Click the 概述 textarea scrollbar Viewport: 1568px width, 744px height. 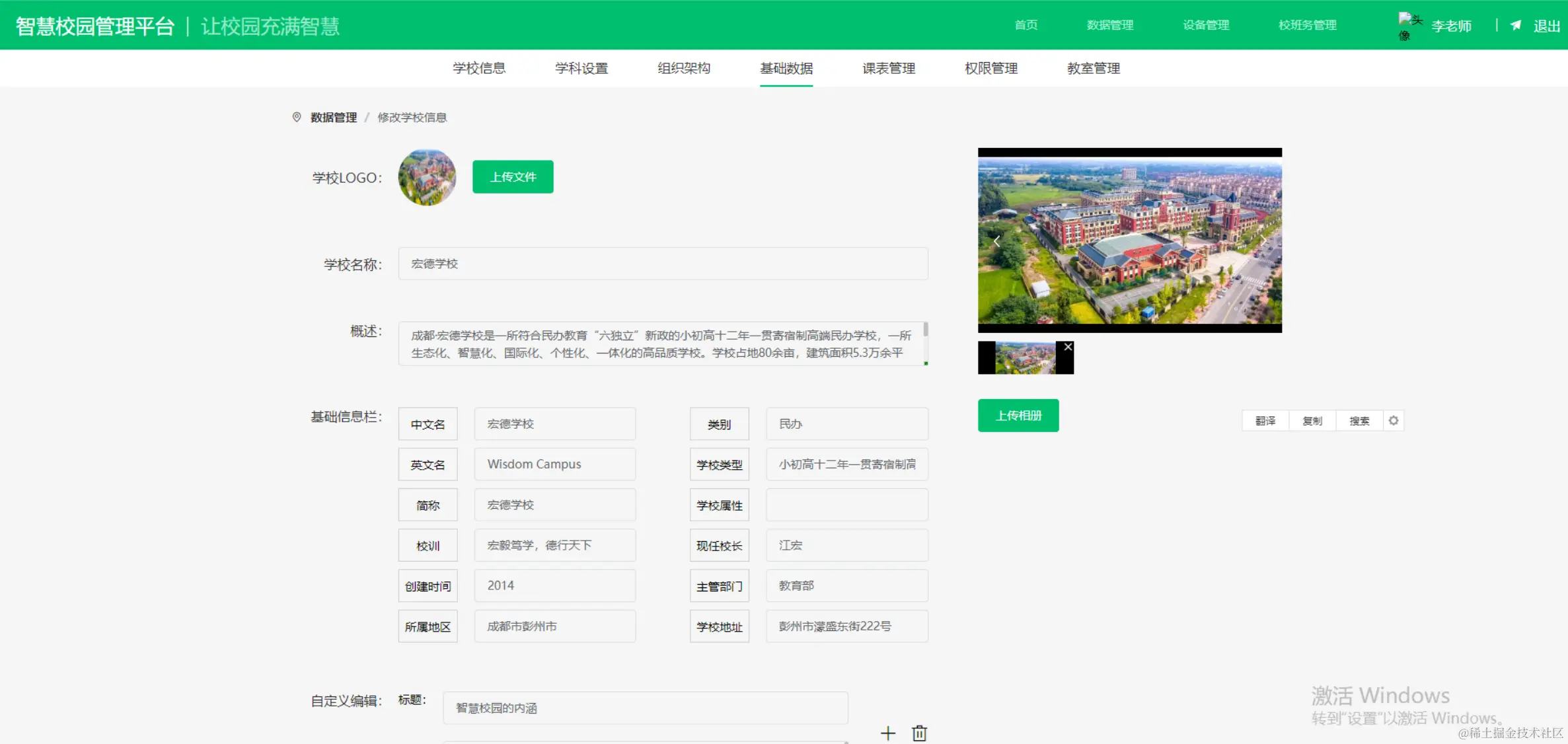(x=926, y=330)
